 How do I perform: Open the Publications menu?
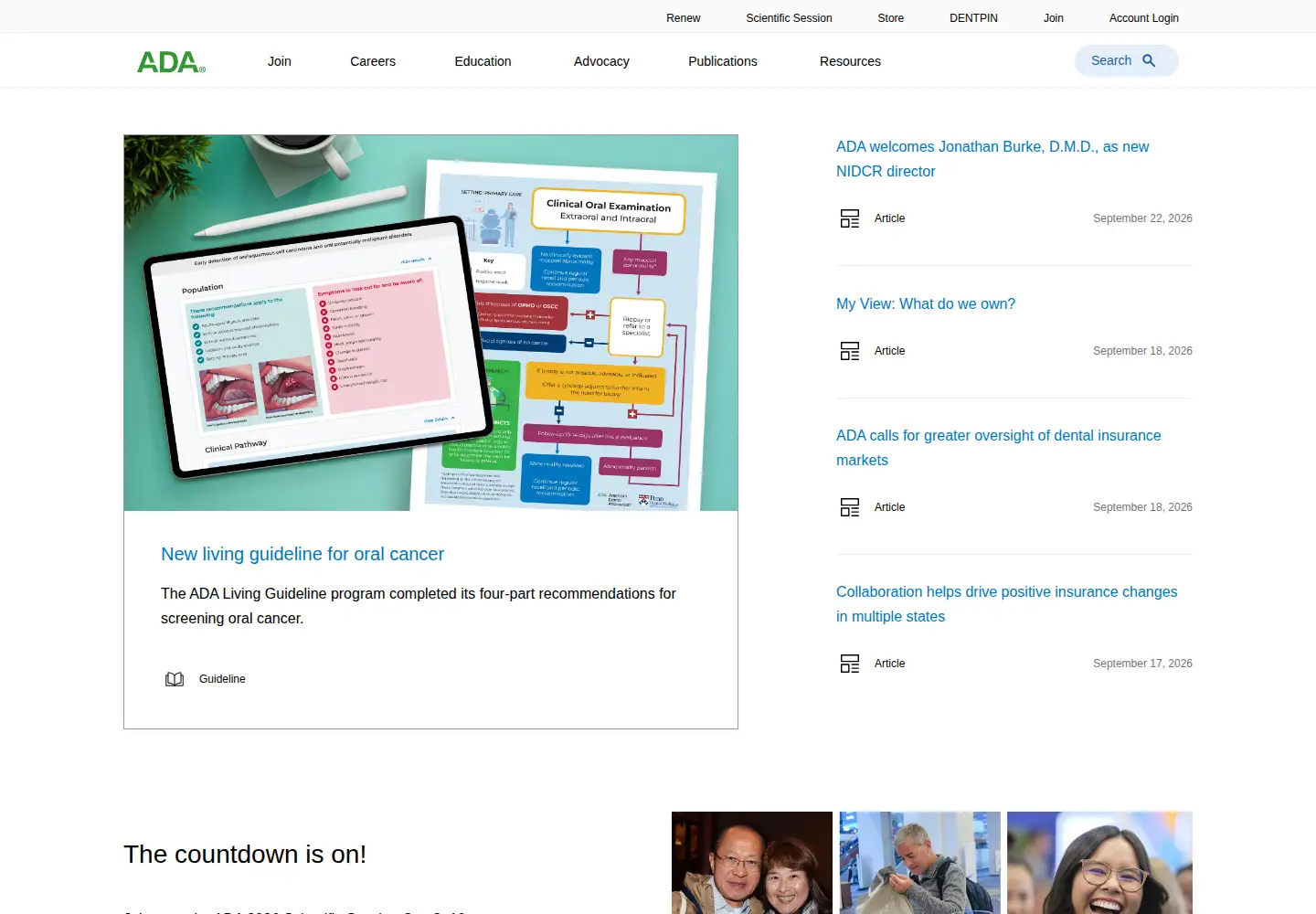[x=723, y=61]
